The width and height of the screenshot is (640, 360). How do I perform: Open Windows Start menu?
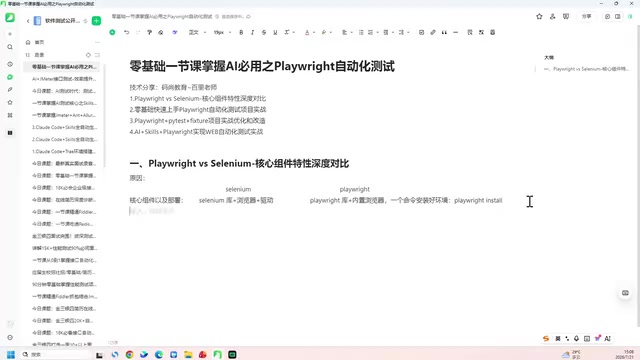pos(11,354)
